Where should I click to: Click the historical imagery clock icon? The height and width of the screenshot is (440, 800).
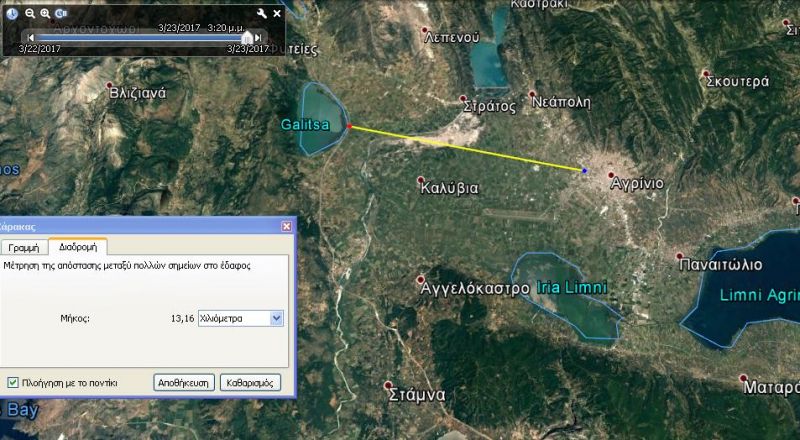[11, 13]
